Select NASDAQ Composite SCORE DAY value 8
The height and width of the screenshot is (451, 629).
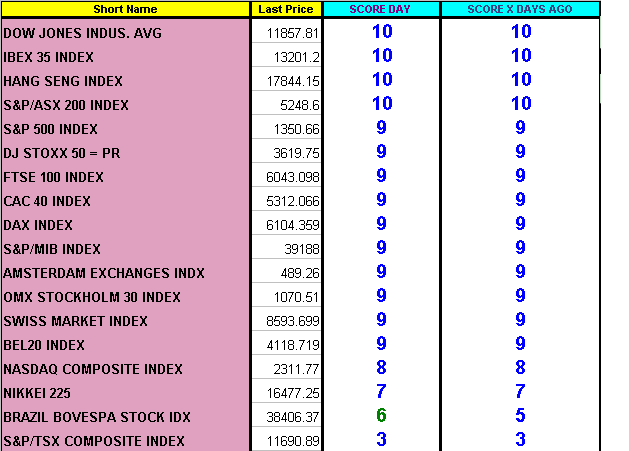(381, 367)
